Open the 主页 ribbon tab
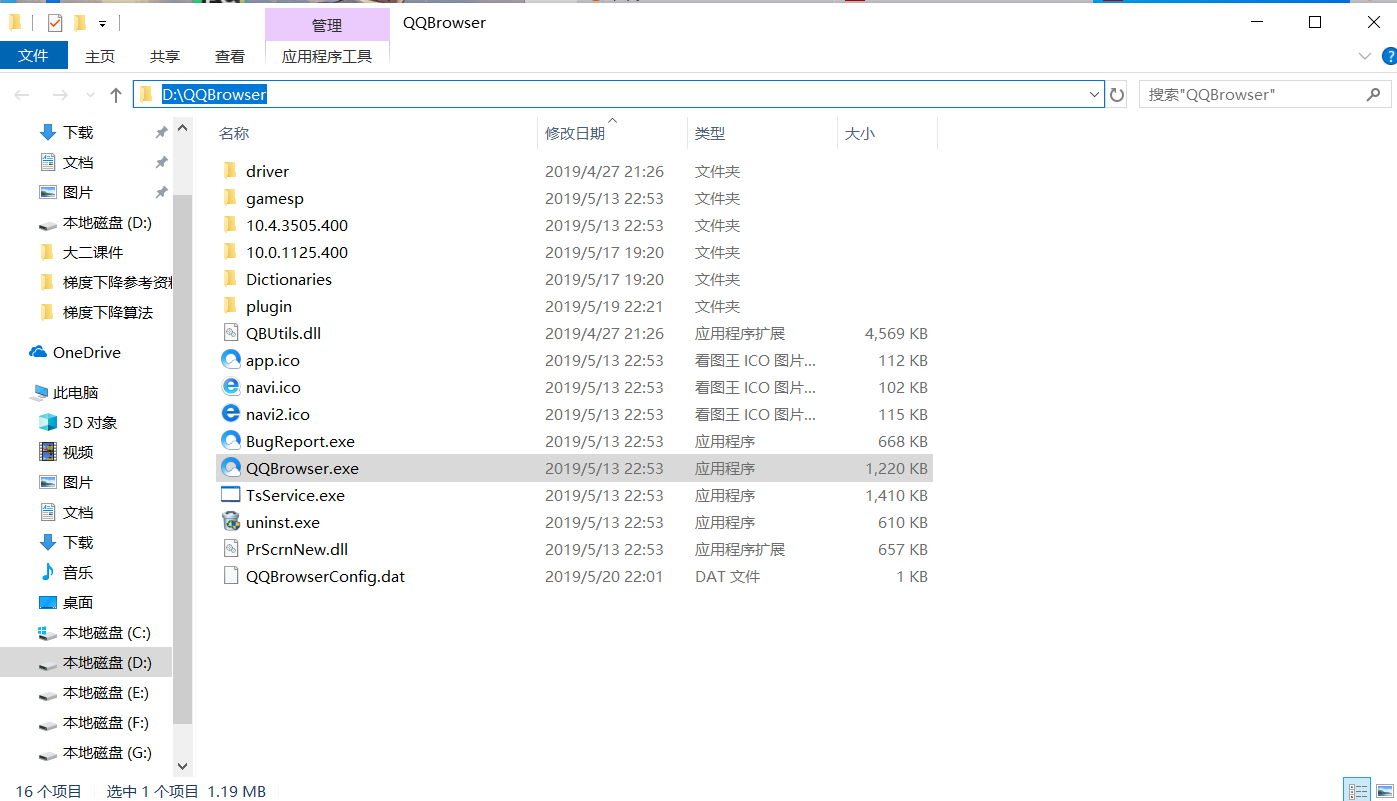 [x=100, y=57]
